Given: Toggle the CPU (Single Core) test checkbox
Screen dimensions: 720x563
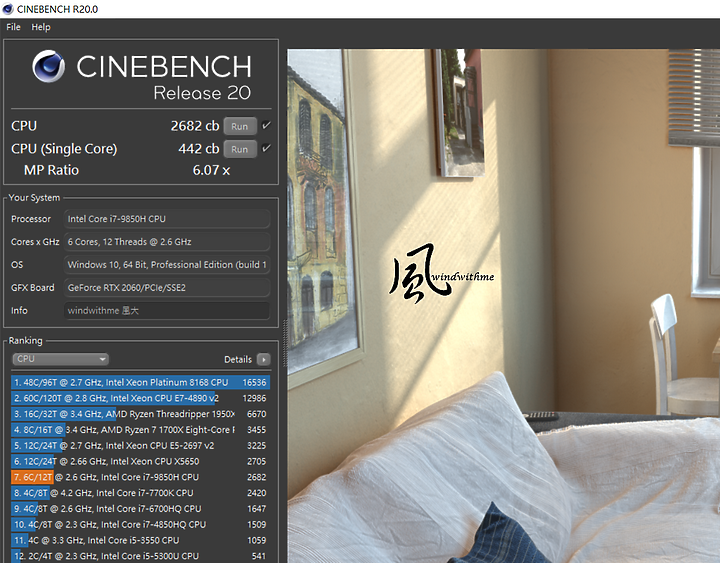Looking at the screenshot, I should click(x=266, y=148).
